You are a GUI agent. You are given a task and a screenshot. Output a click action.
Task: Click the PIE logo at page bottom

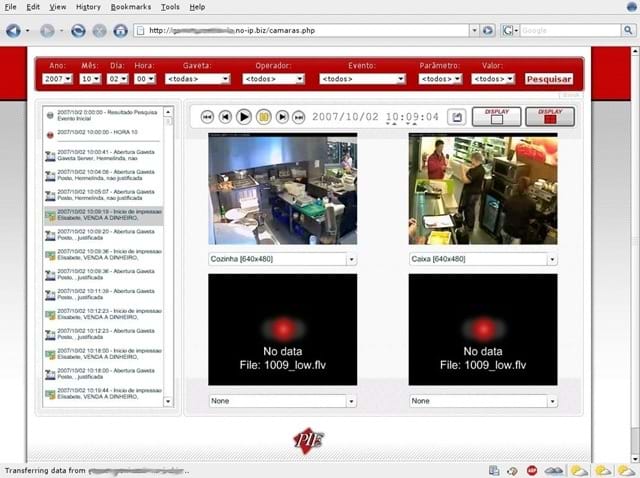coord(309,440)
